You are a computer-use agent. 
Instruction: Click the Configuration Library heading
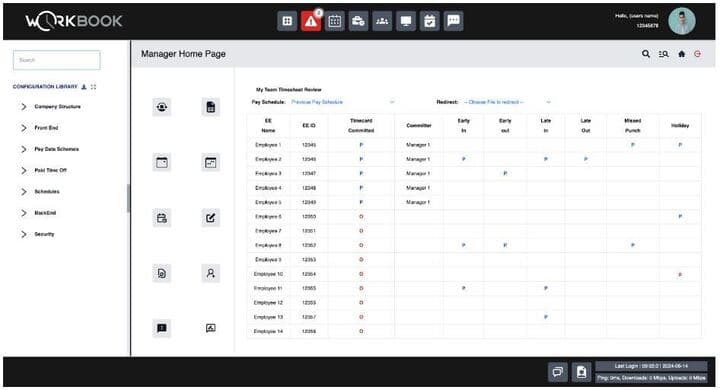[x=45, y=86]
